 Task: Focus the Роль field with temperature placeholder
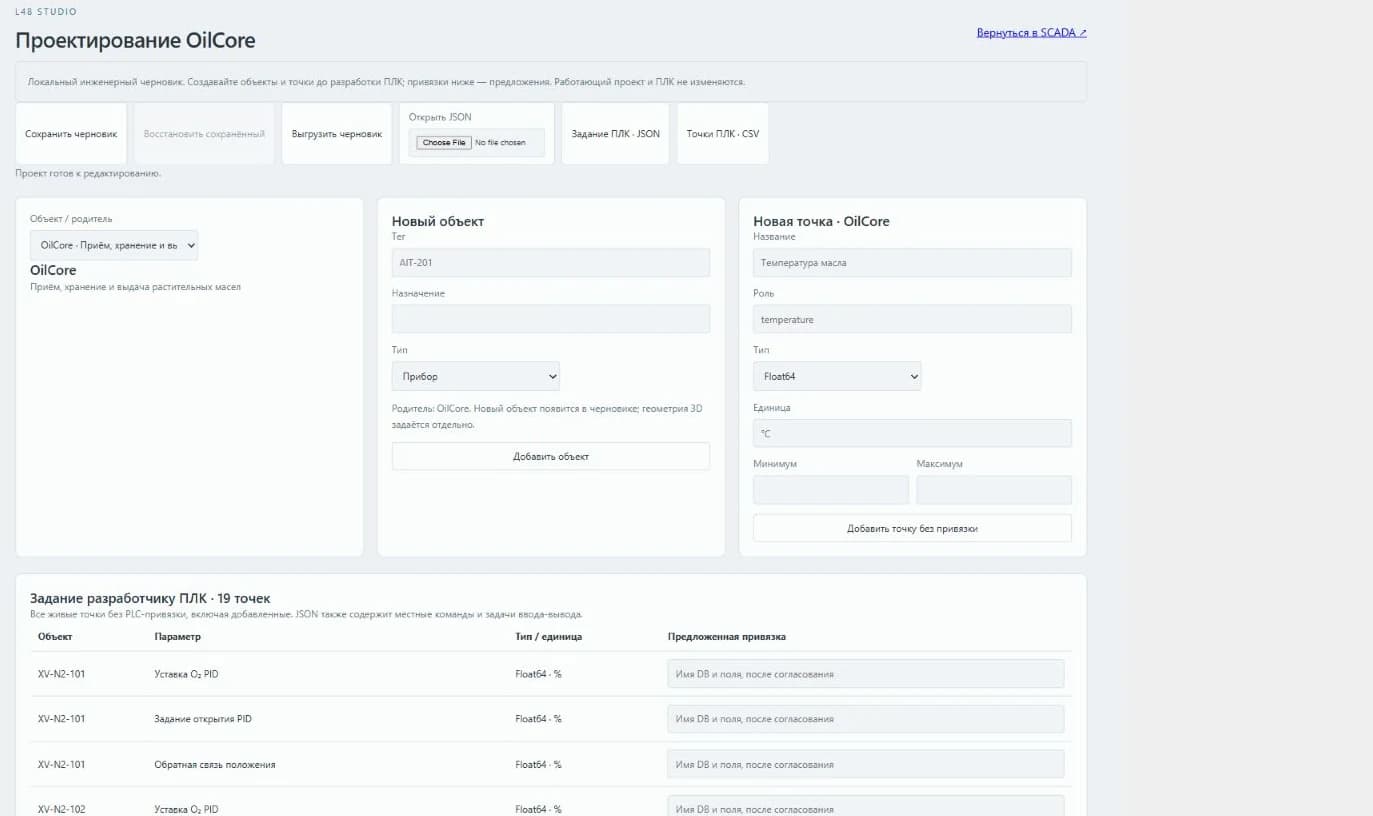[x=912, y=319]
